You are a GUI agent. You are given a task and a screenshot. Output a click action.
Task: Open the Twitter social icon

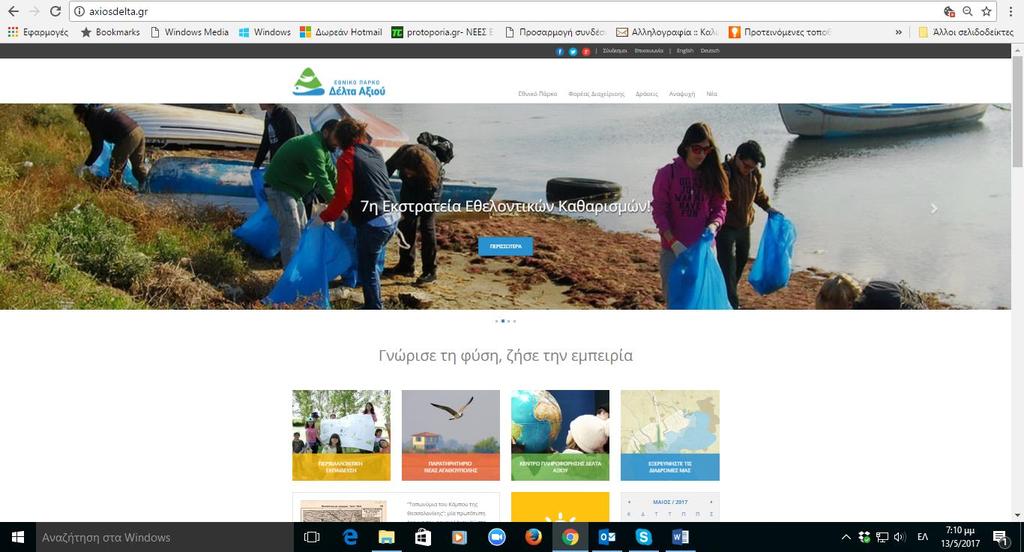tap(573, 51)
